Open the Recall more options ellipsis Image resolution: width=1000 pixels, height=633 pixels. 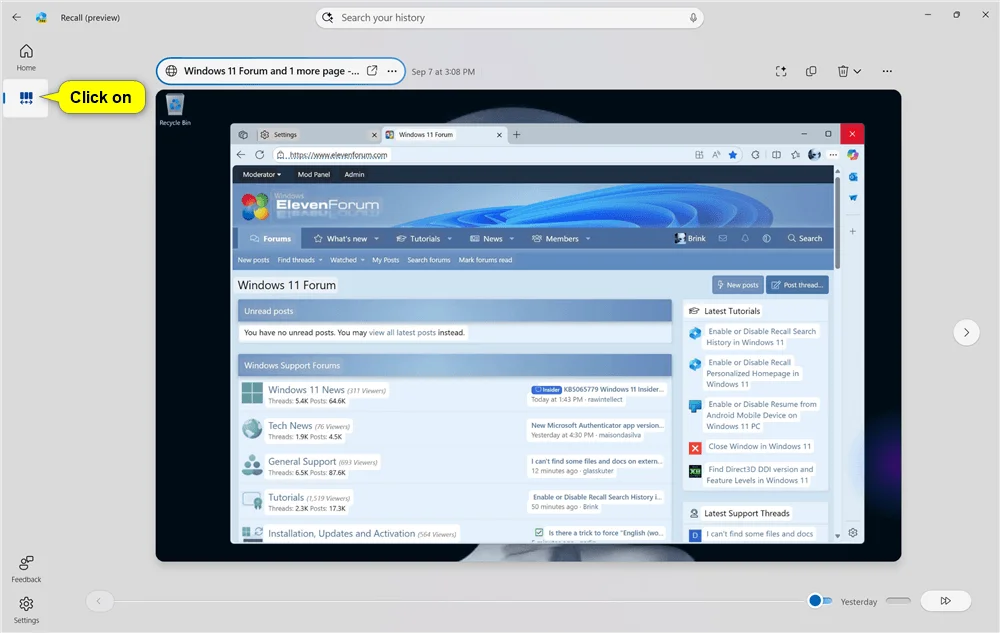(887, 71)
